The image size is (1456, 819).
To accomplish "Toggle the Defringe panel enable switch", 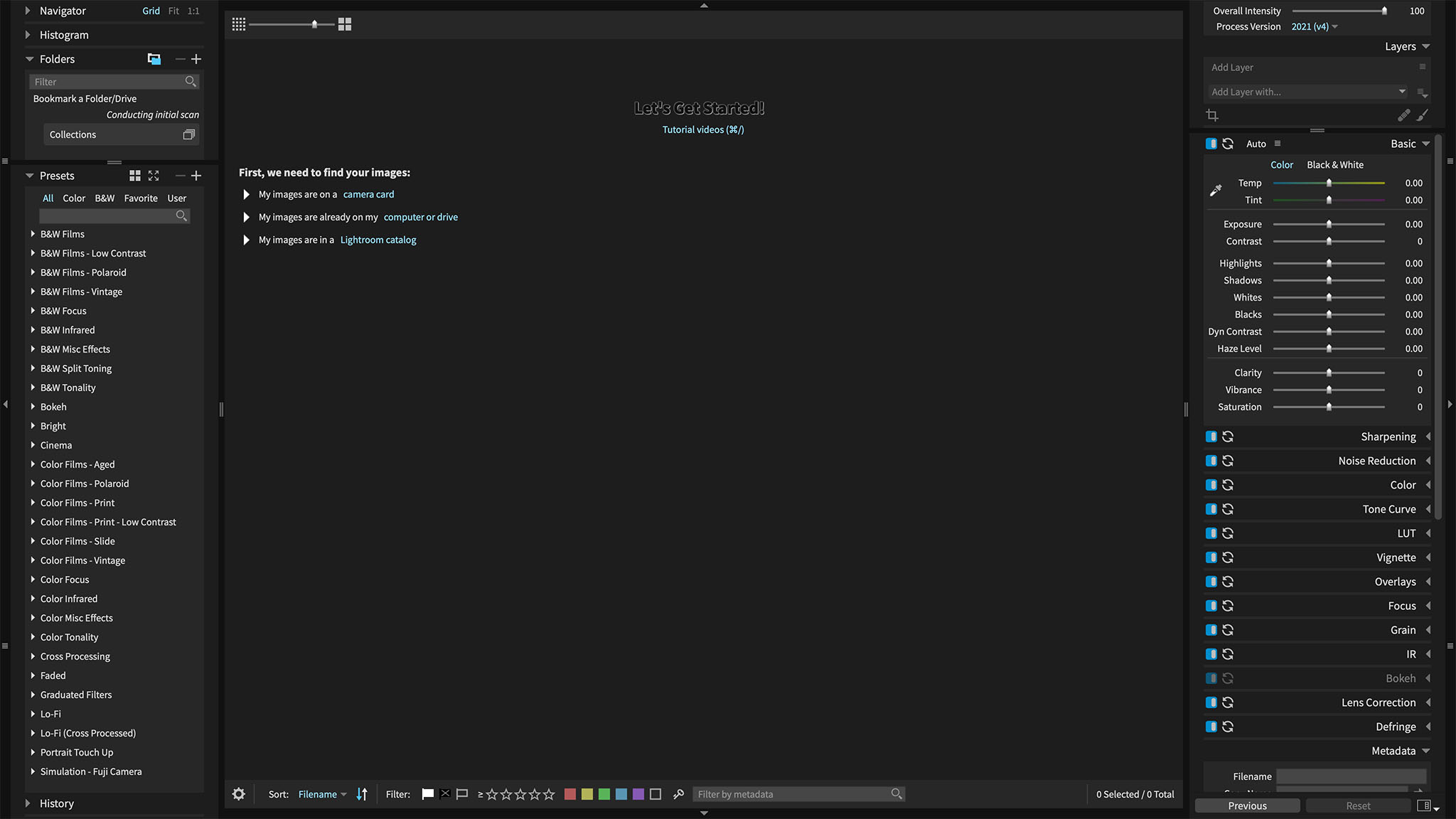I will (x=1211, y=727).
